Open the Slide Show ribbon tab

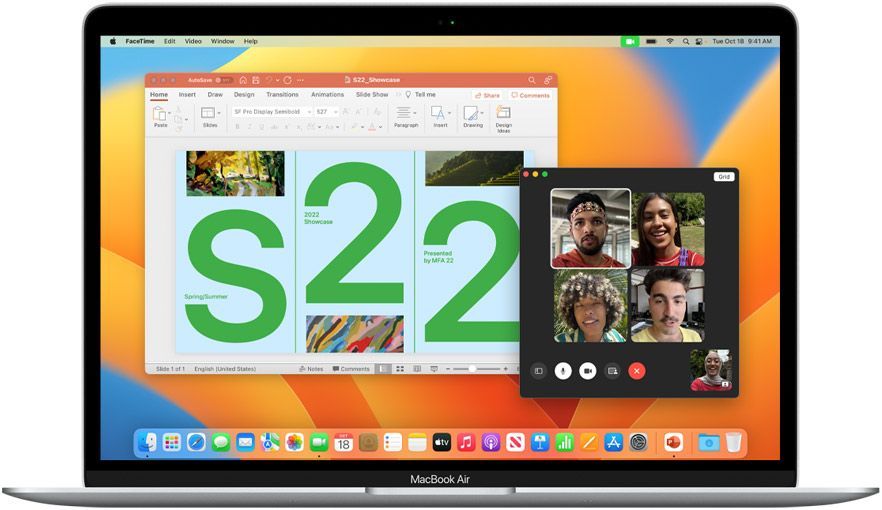(x=372, y=94)
